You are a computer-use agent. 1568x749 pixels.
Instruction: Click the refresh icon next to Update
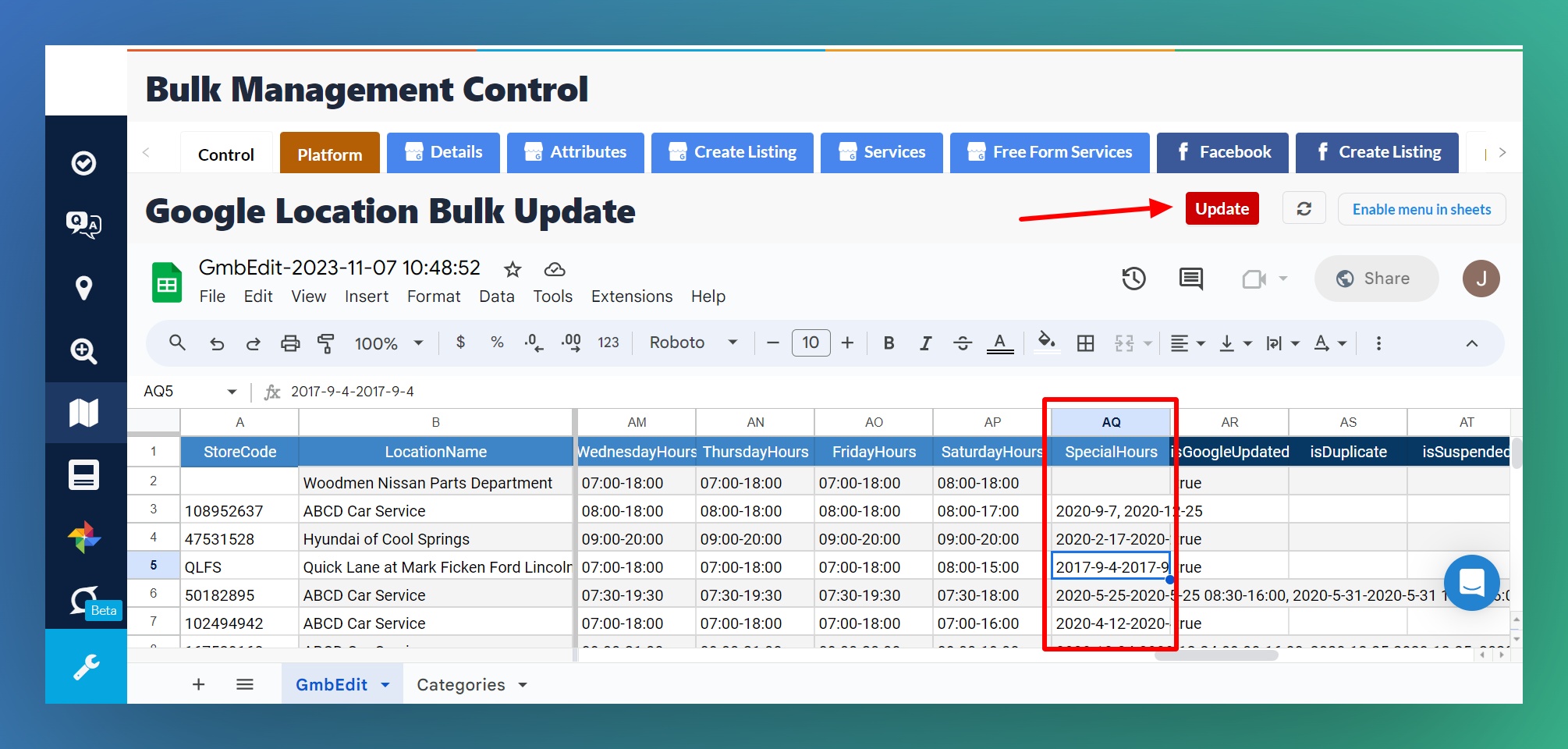(x=1304, y=208)
